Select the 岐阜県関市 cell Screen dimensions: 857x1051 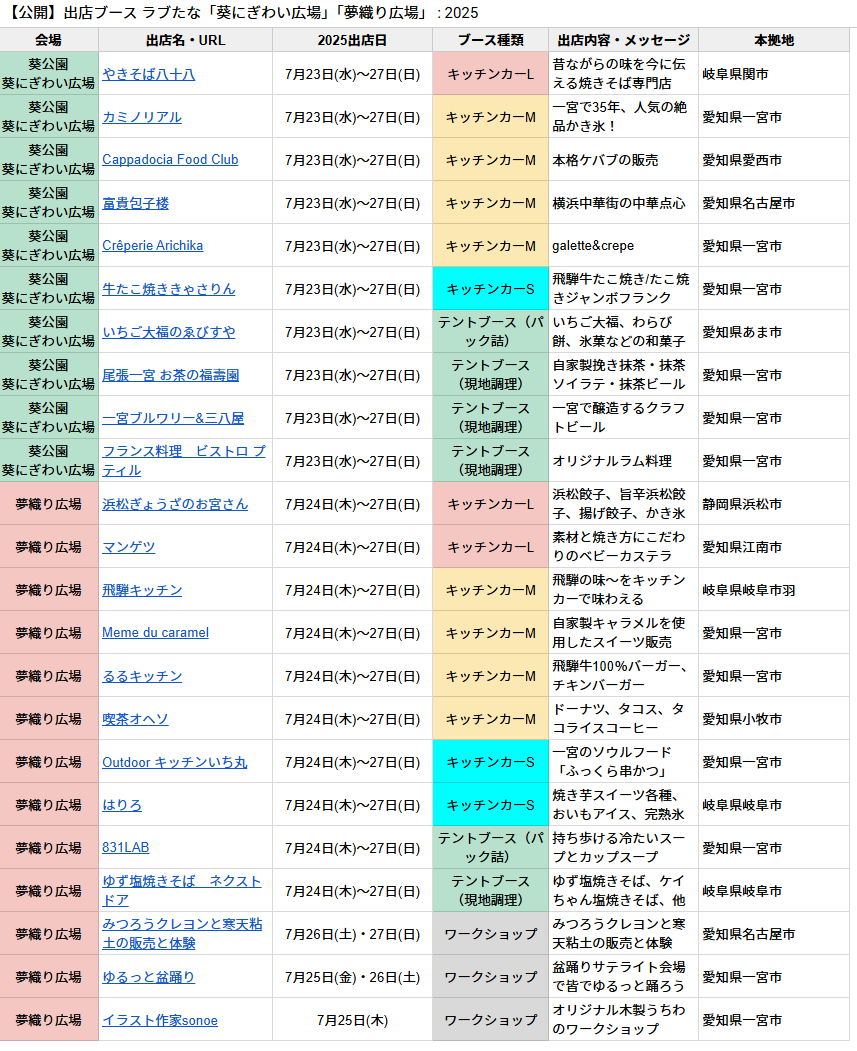click(x=774, y=74)
